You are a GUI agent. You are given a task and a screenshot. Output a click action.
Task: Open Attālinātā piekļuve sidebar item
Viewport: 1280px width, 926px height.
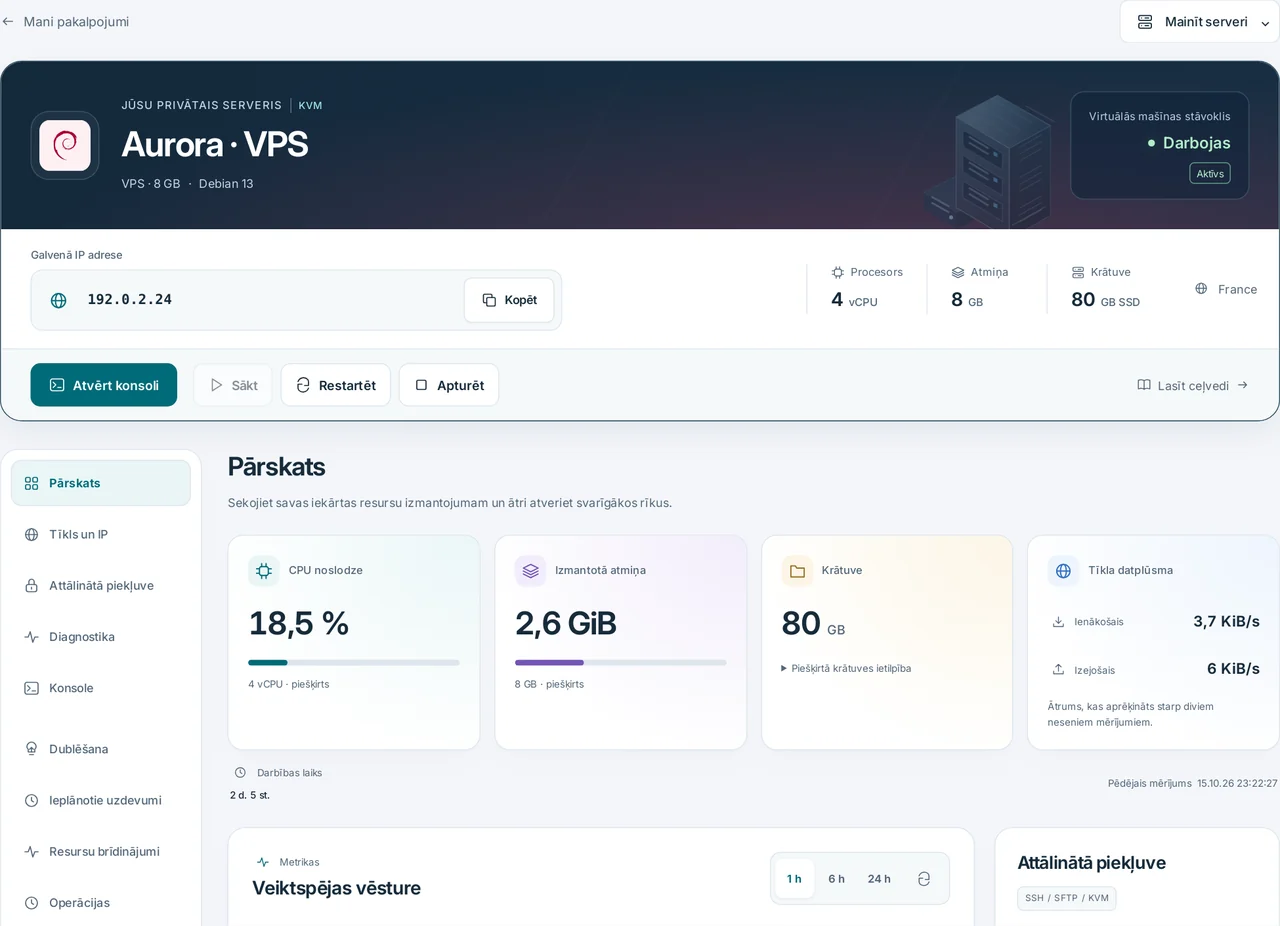pyautogui.click(x=101, y=585)
